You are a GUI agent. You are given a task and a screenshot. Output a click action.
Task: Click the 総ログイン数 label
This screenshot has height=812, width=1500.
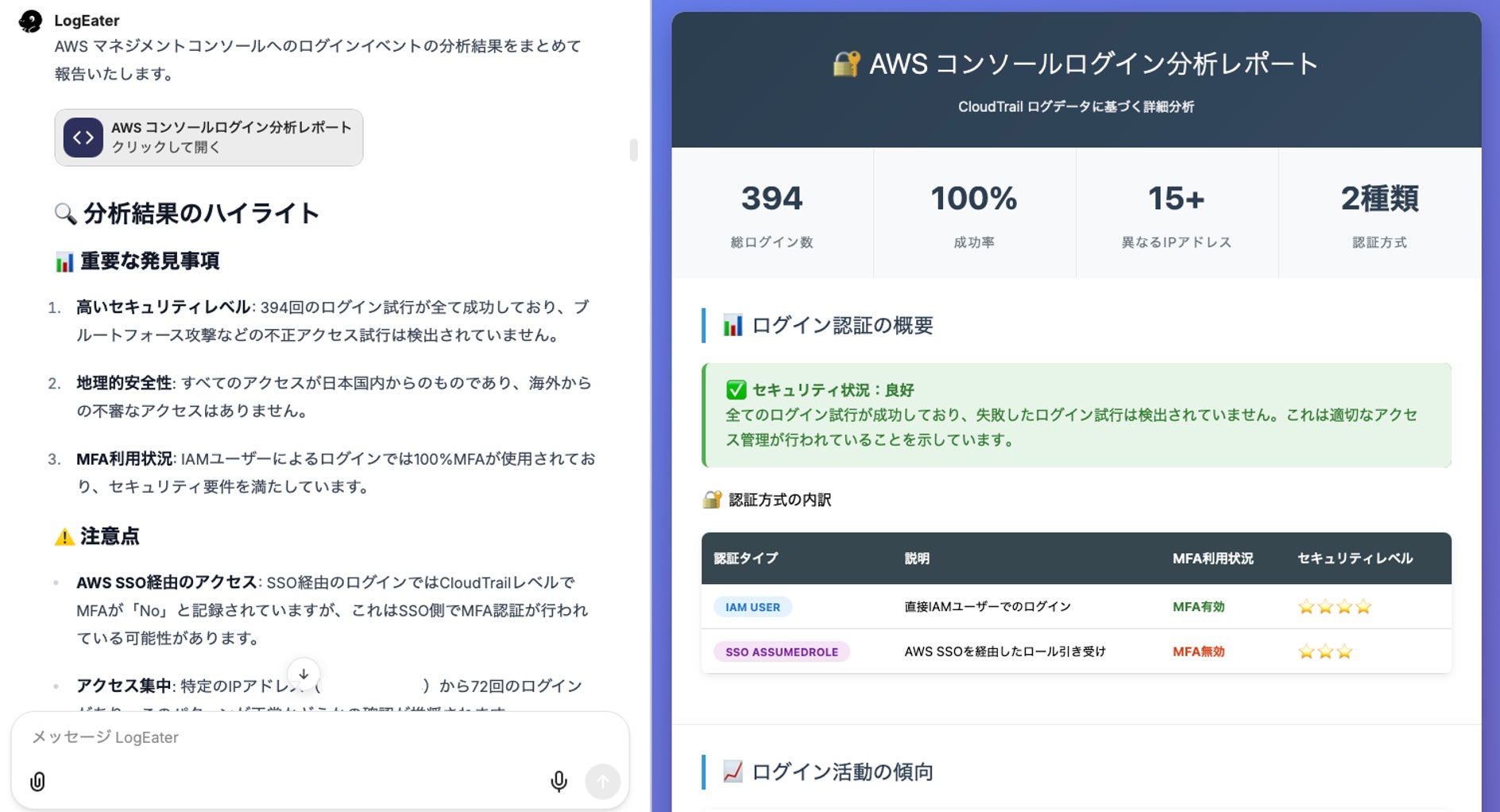[x=772, y=242]
